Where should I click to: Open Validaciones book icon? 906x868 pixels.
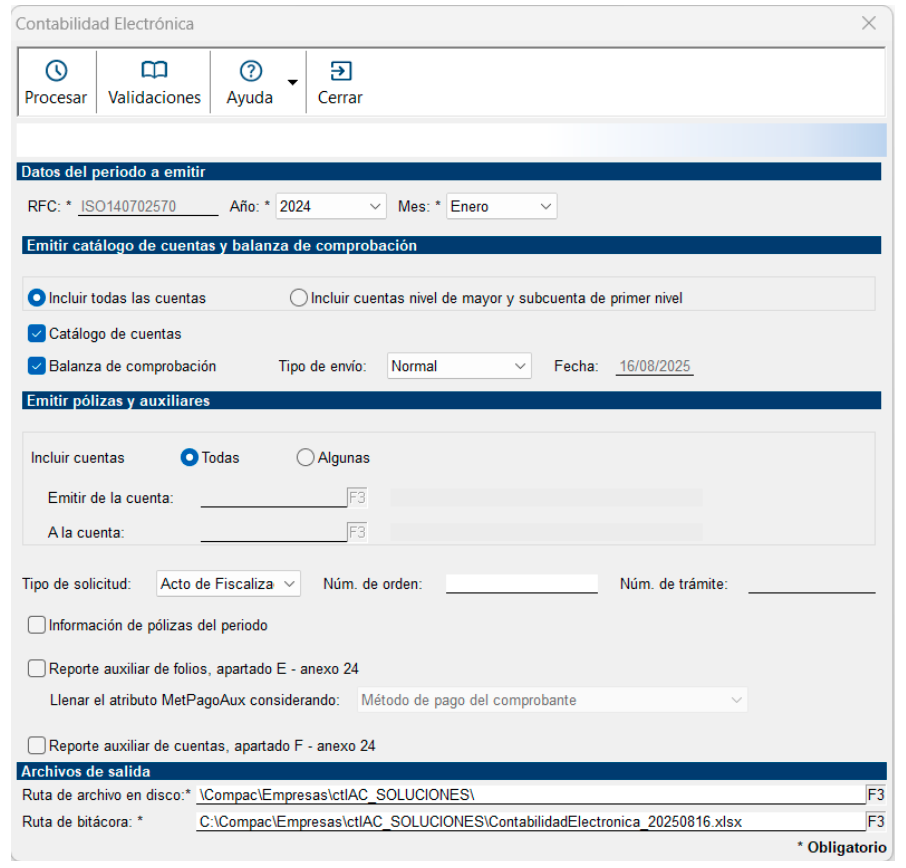[154, 72]
